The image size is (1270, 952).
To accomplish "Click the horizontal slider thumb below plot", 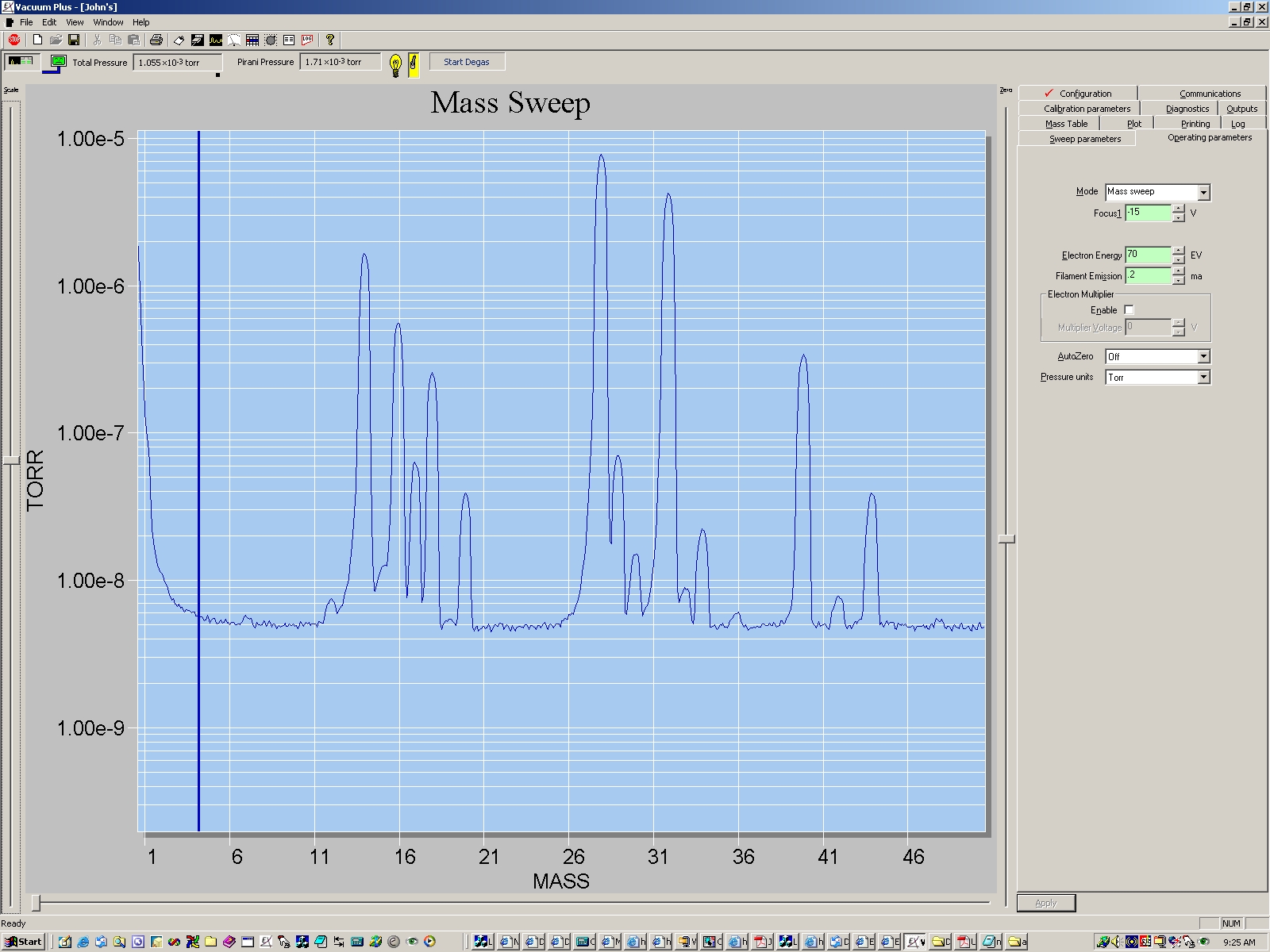I will [36, 903].
